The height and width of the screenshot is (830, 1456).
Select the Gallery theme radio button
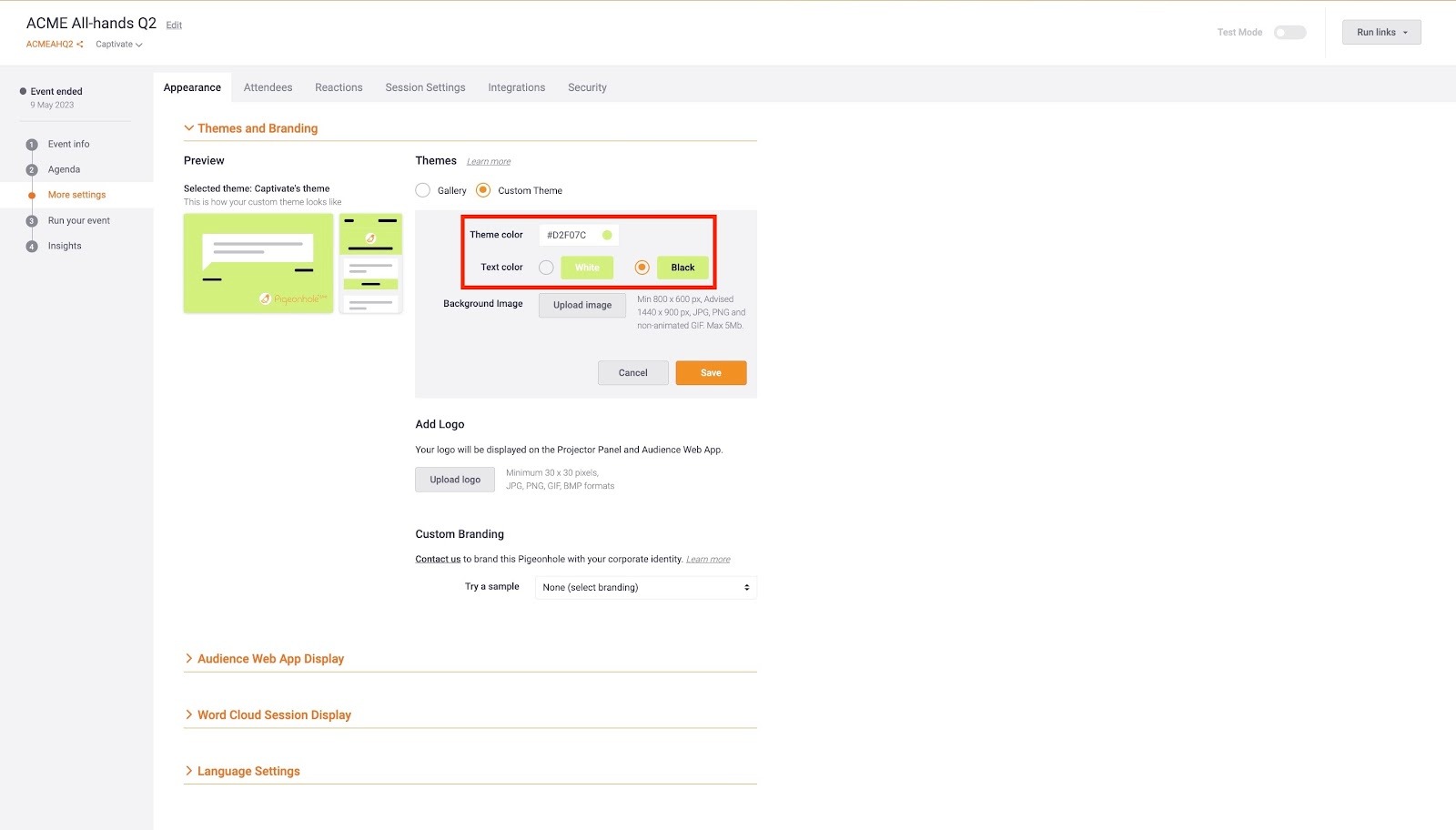click(x=423, y=190)
